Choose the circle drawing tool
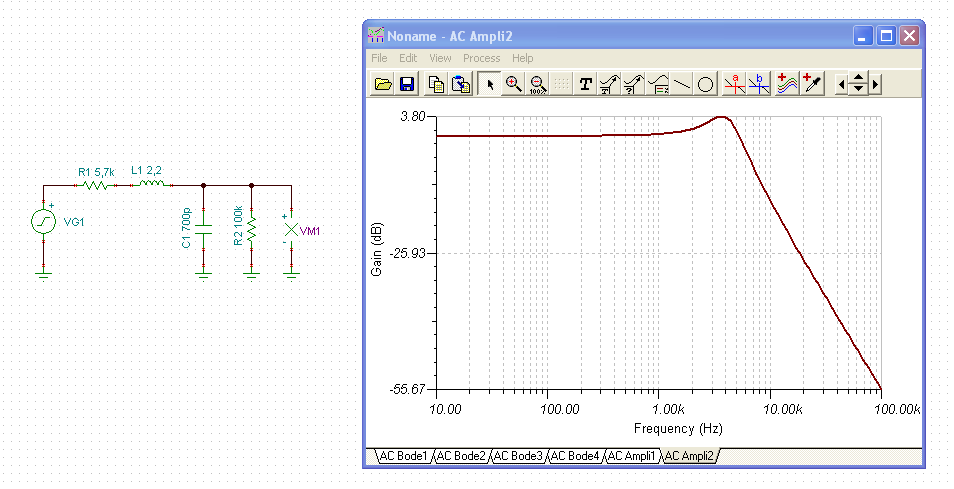Screen dimensions: 954x489 coord(705,84)
